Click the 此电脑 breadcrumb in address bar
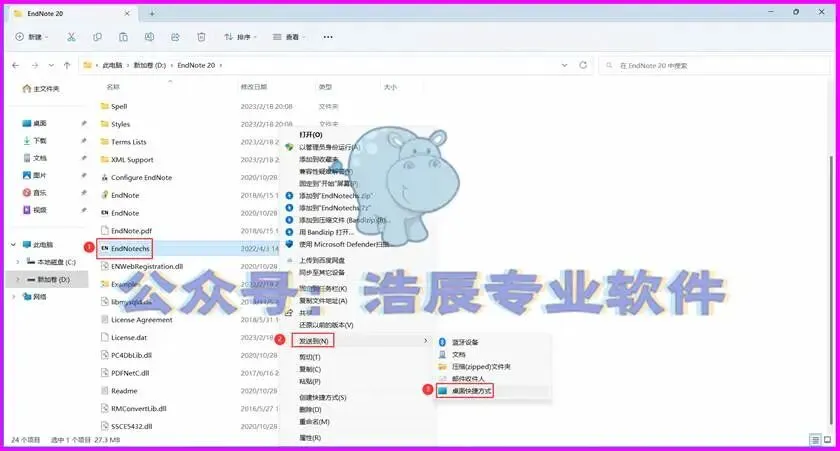This screenshot has width=840, height=451. click(x=112, y=65)
